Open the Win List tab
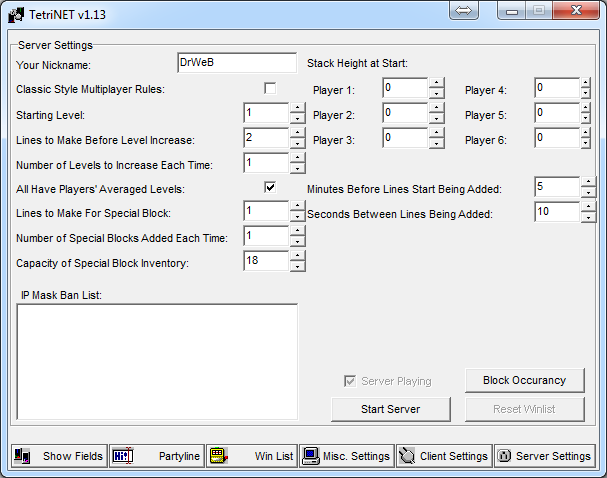The width and height of the screenshot is (607, 478). [252, 456]
